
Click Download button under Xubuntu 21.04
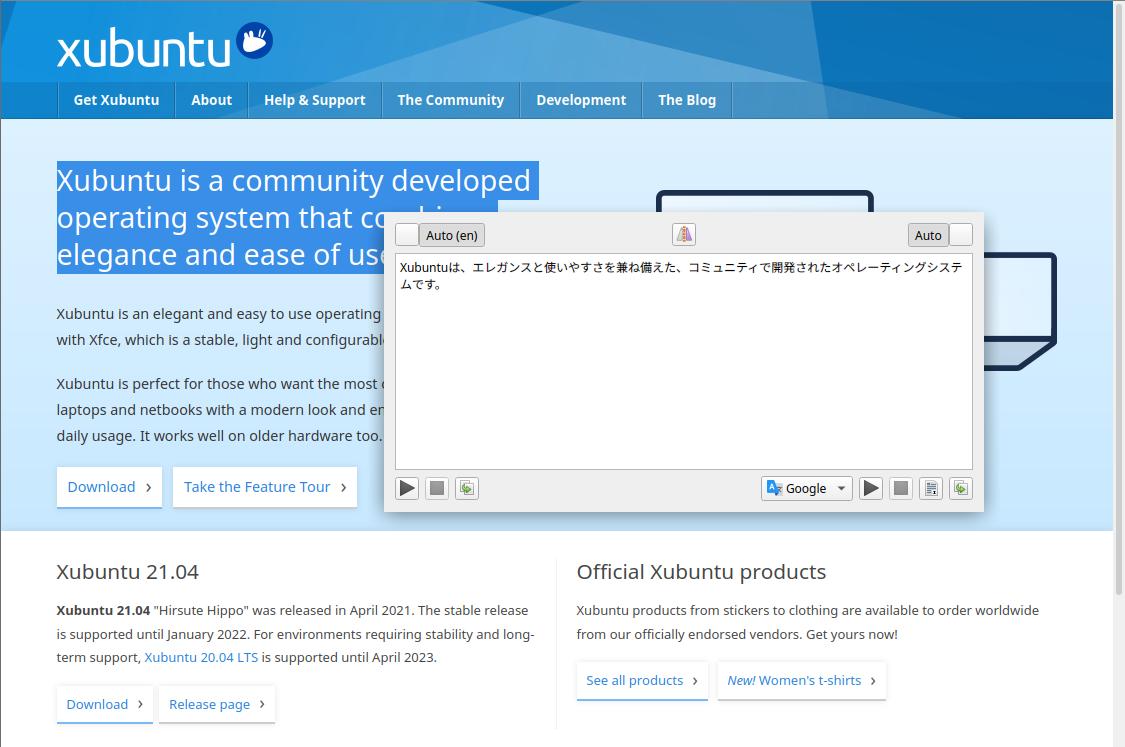coord(105,705)
